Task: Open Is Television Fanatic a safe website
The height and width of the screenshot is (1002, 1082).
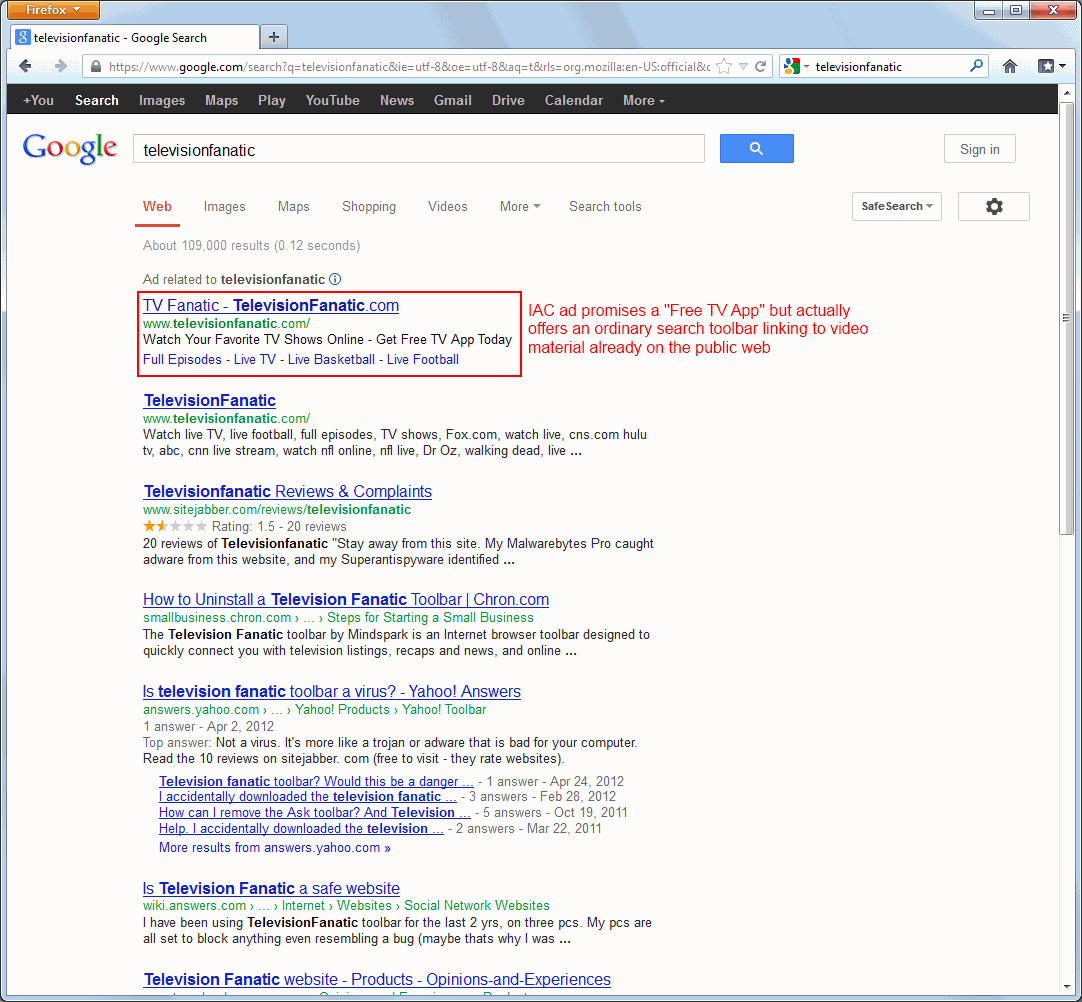Action: 271,888
